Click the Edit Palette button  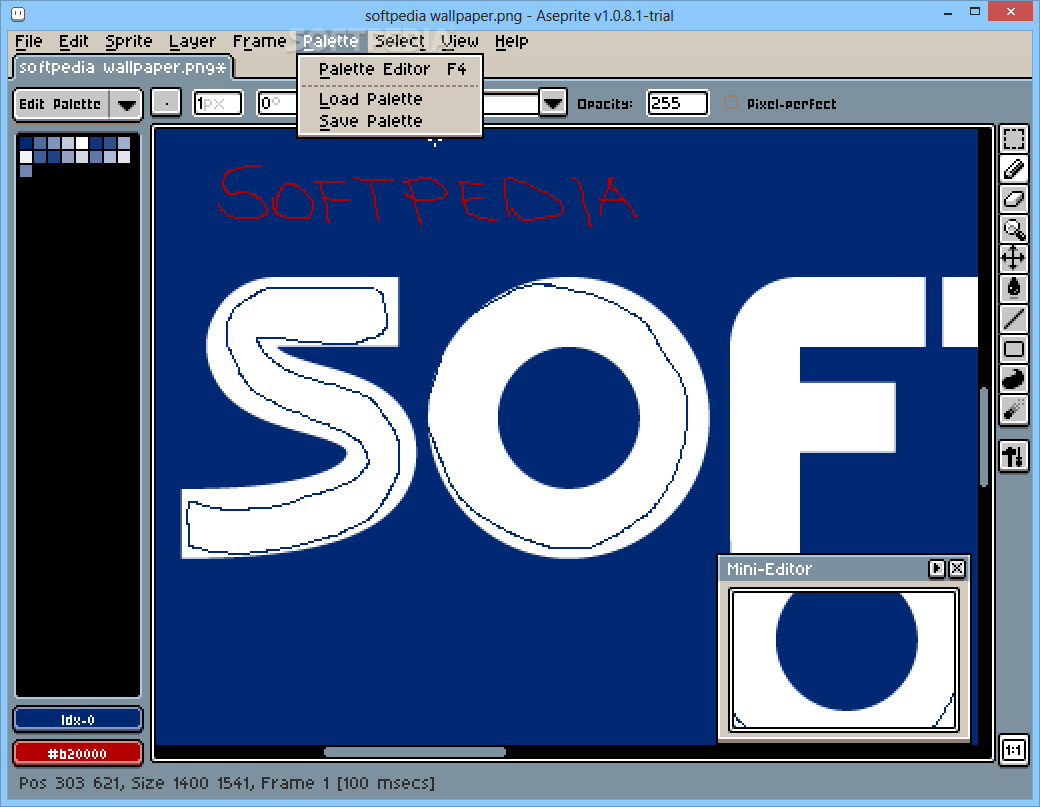click(x=60, y=105)
